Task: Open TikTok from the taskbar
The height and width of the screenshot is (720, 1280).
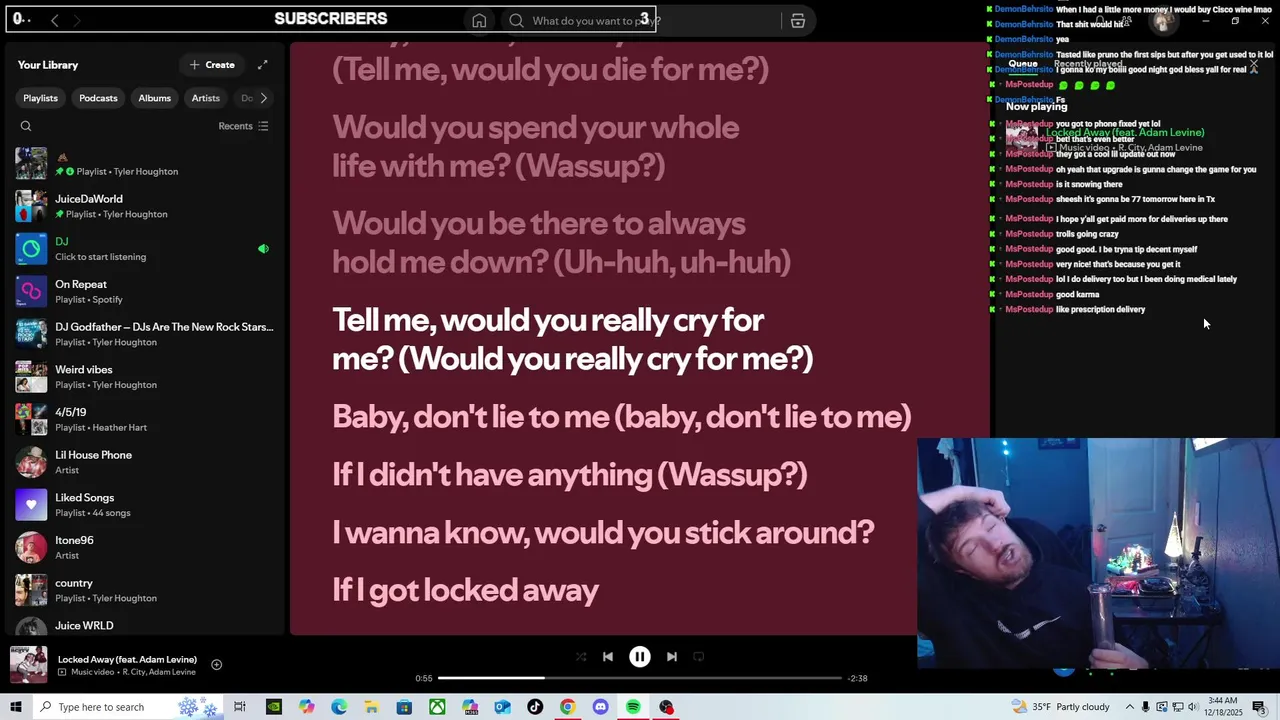Action: [535, 707]
